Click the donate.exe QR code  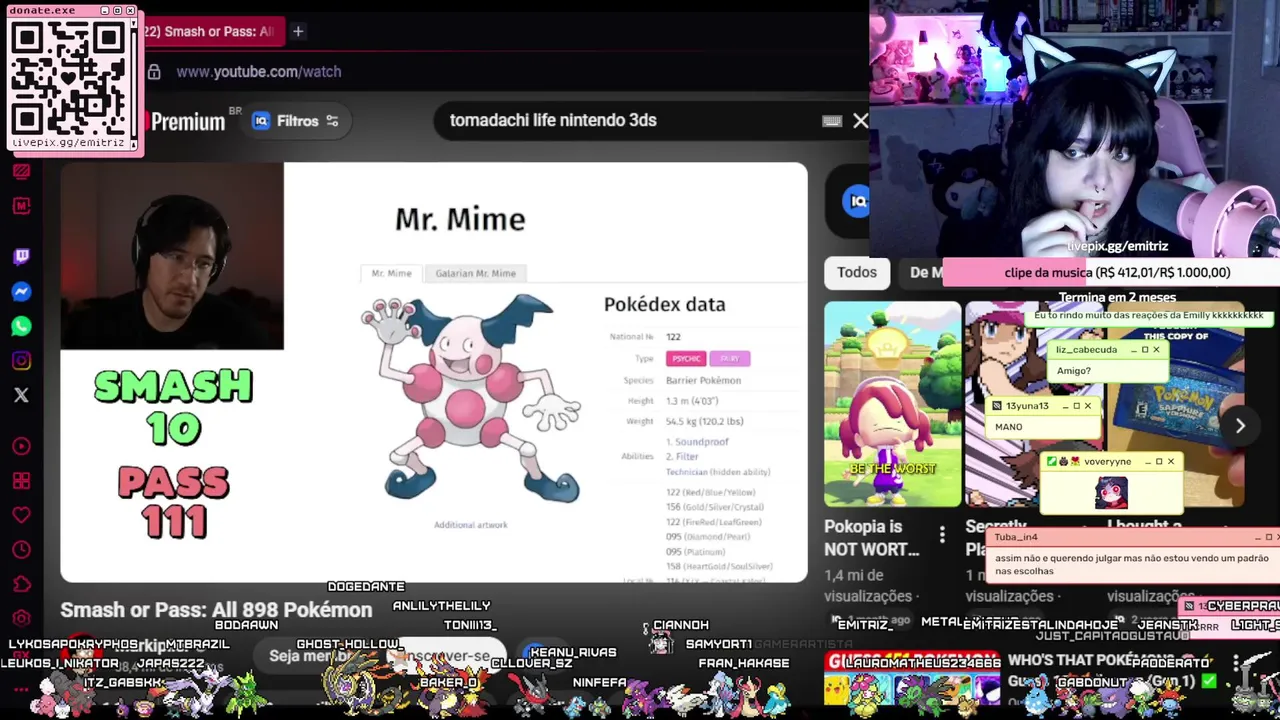[69, 77]
